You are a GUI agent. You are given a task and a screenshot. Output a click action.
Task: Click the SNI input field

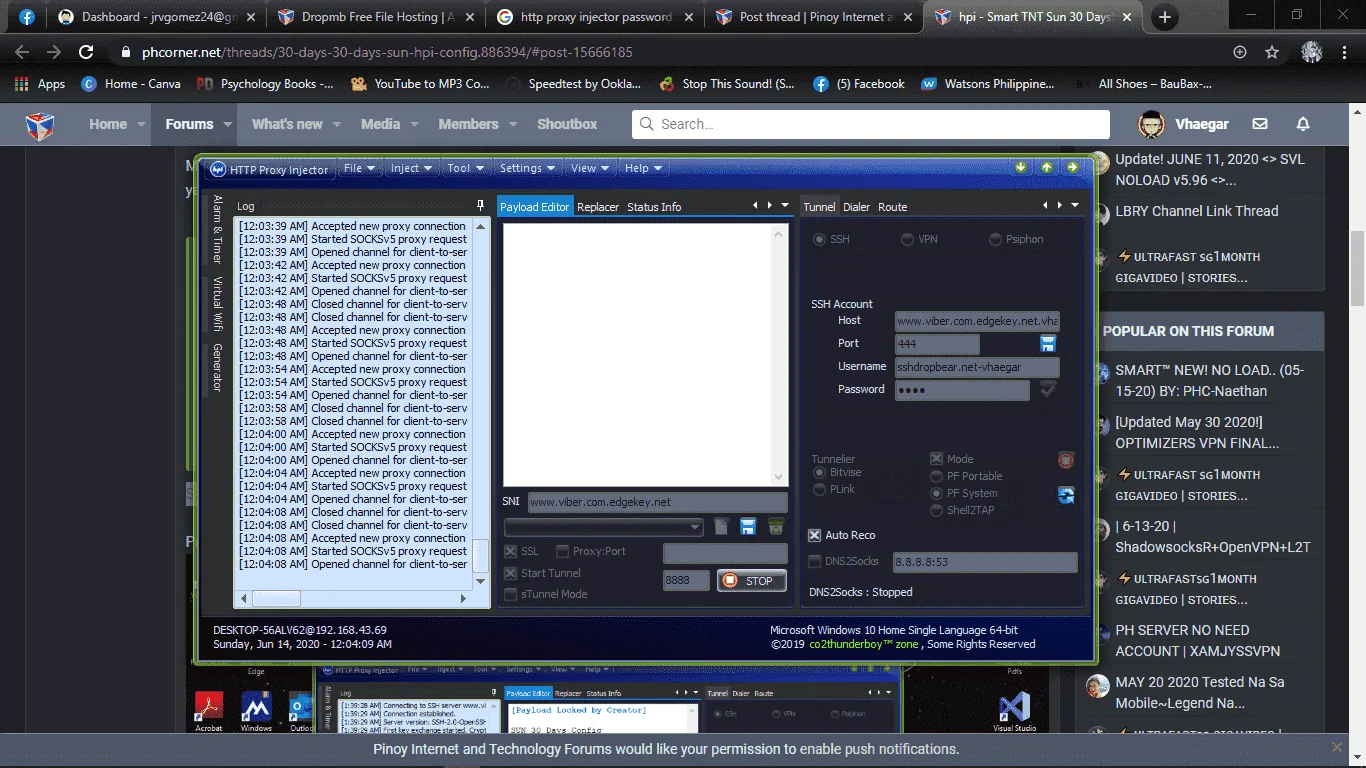(x=657, y=502)
